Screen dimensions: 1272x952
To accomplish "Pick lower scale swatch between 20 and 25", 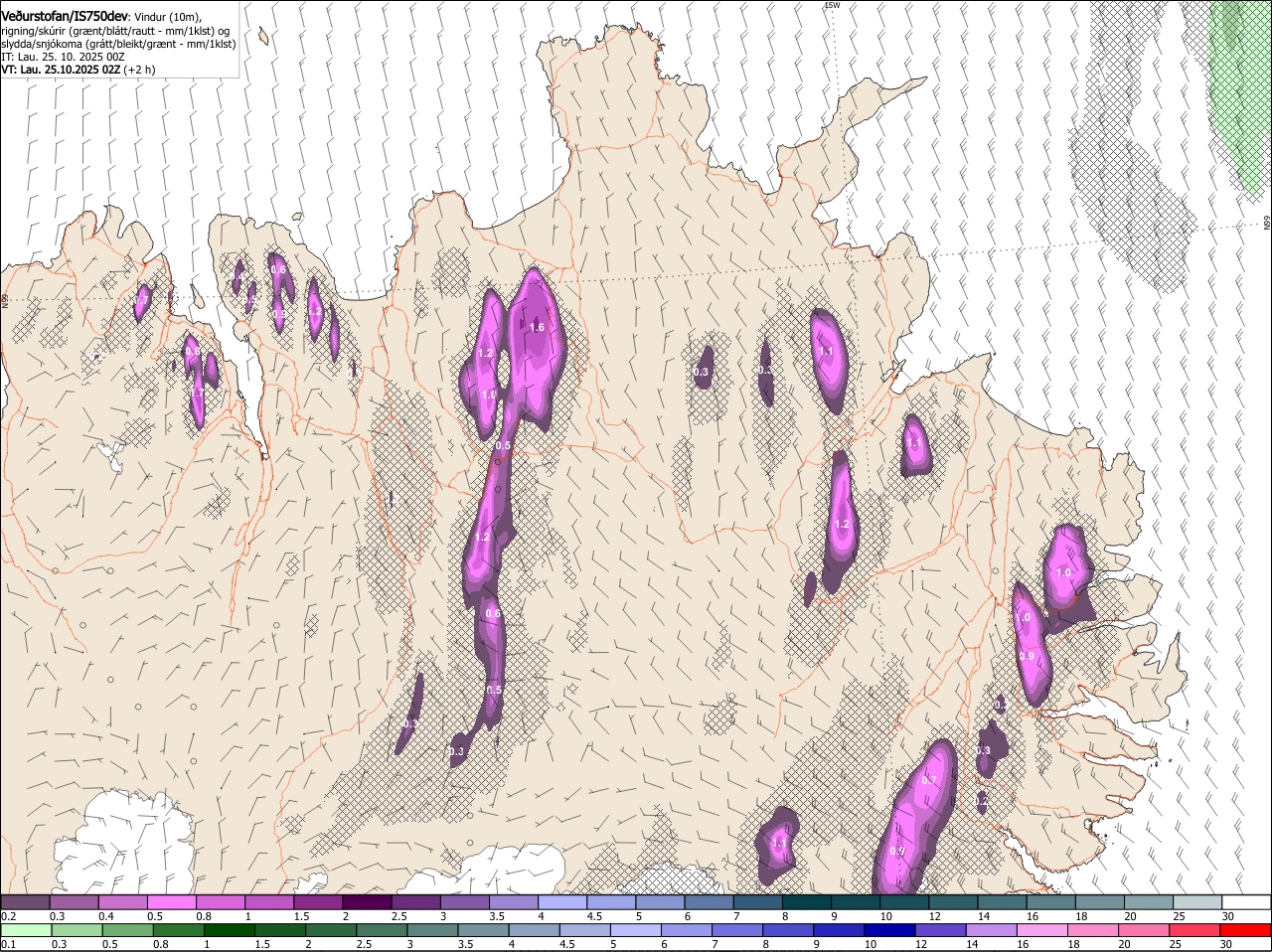I will 1143,931.
